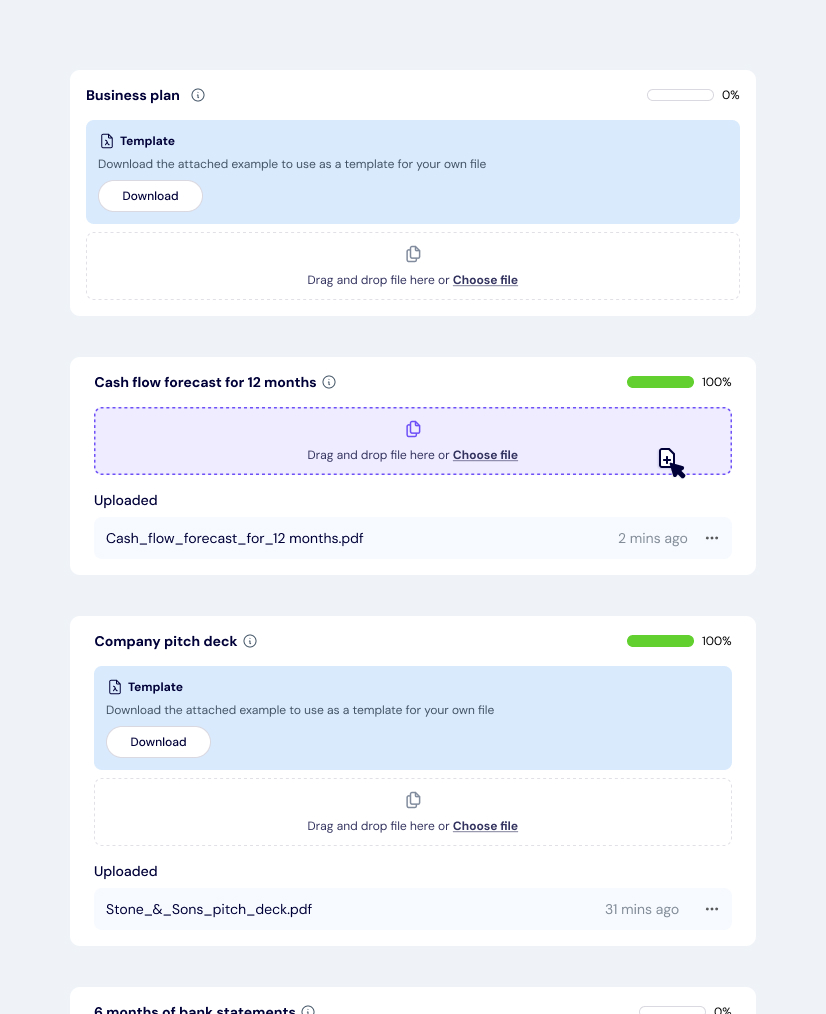
Task: Open options menu for Stone_&_Sons_pitch_deck.pdf
Action: pyautogui.click(x=712, y=909)
